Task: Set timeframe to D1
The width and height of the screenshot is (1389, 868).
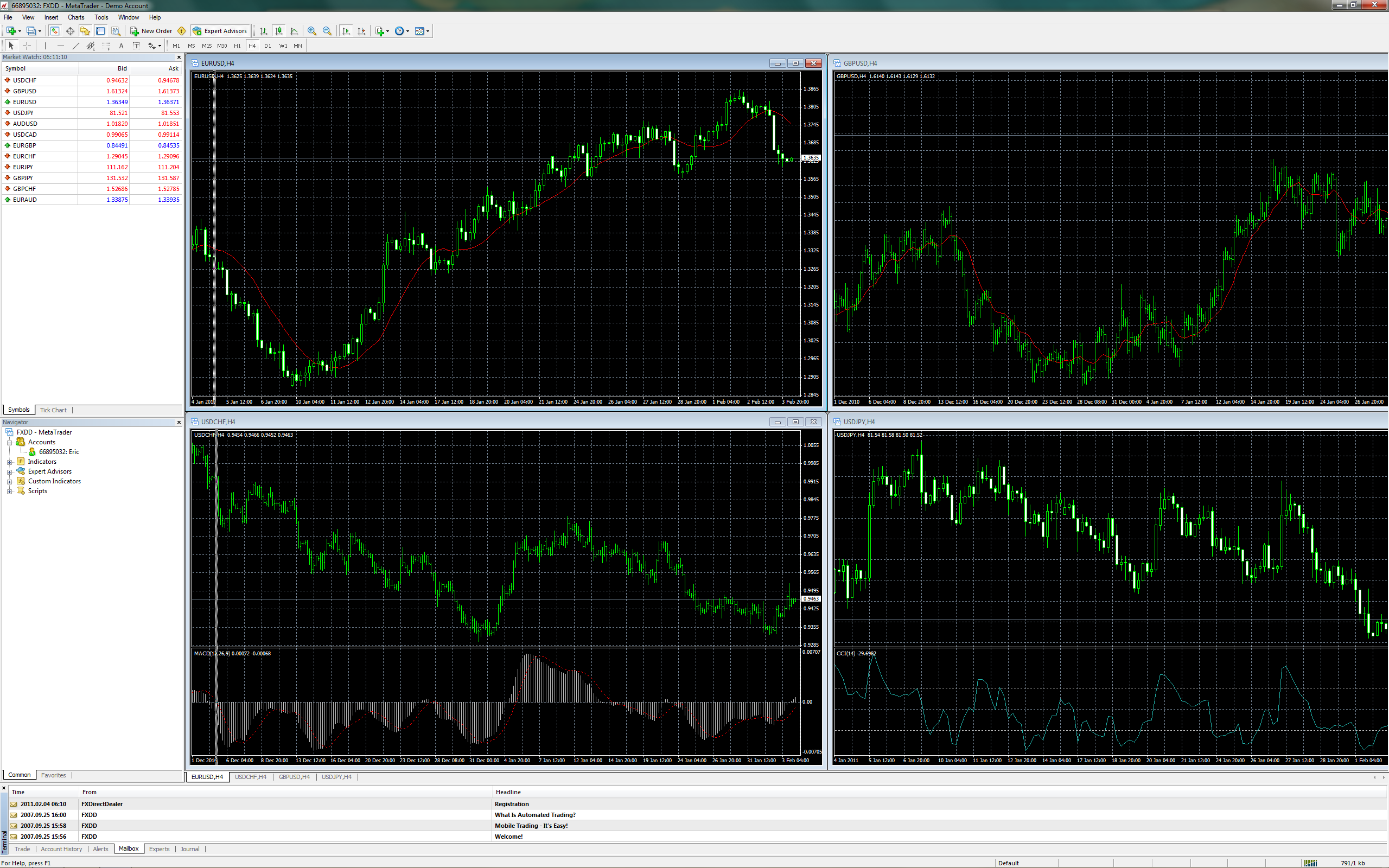Action: (x=267, y=46)
